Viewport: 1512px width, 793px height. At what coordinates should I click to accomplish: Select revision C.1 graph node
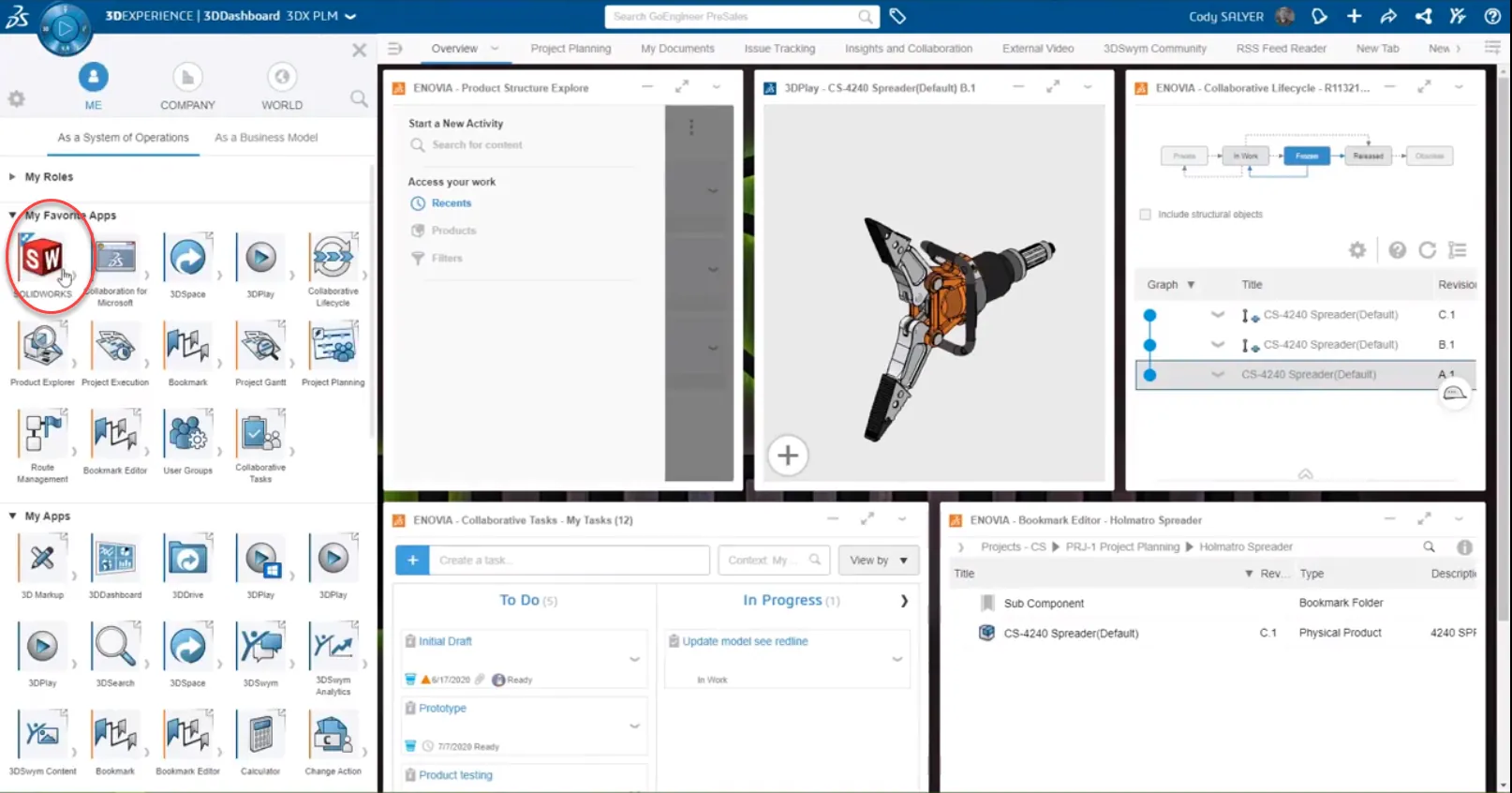click(1149, 315)
